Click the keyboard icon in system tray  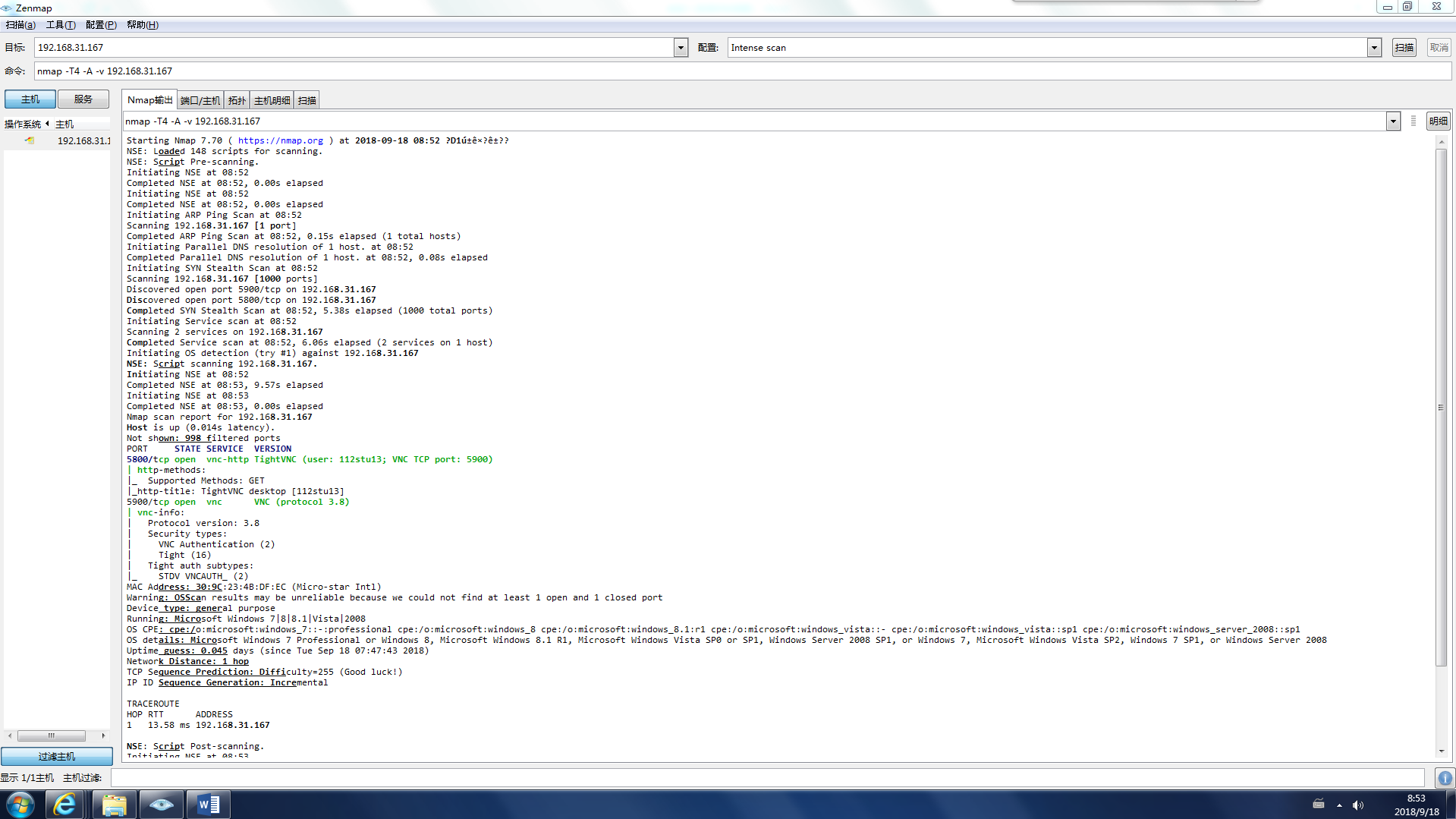[x=1319, y=805]
